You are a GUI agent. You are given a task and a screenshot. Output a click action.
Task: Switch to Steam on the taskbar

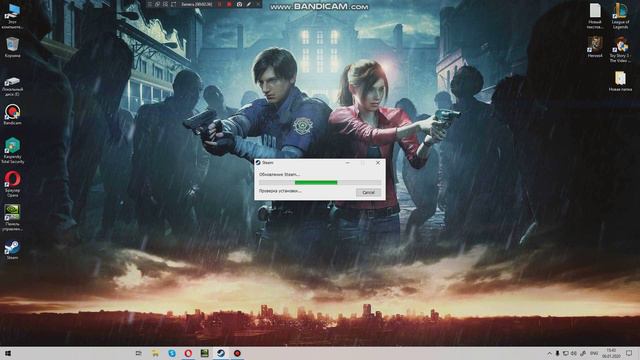221,353
